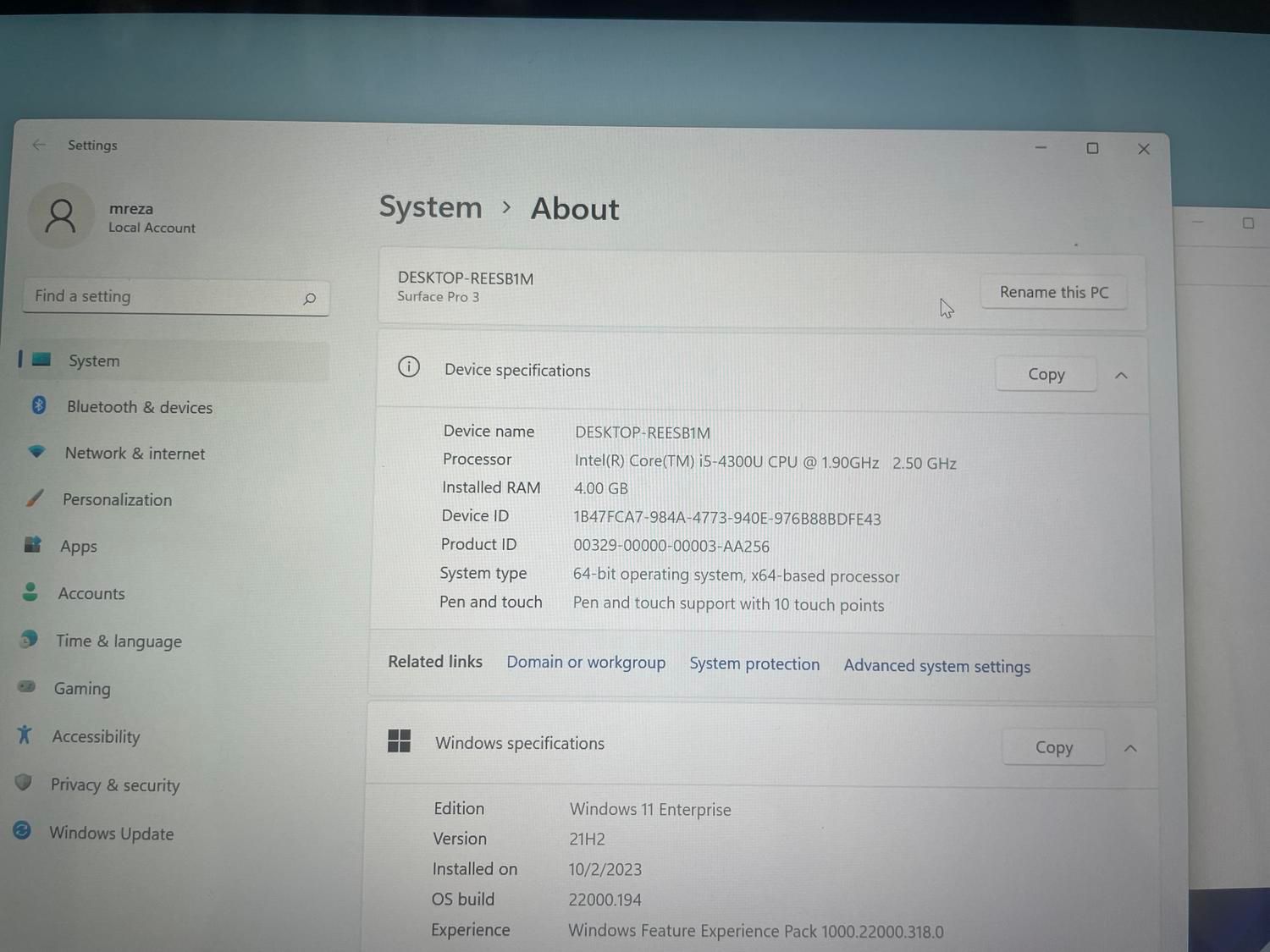Click the search magnifier icon
Image resolution: width=1270 pixels, height=952 pixels.
click(x=309, y=299)
